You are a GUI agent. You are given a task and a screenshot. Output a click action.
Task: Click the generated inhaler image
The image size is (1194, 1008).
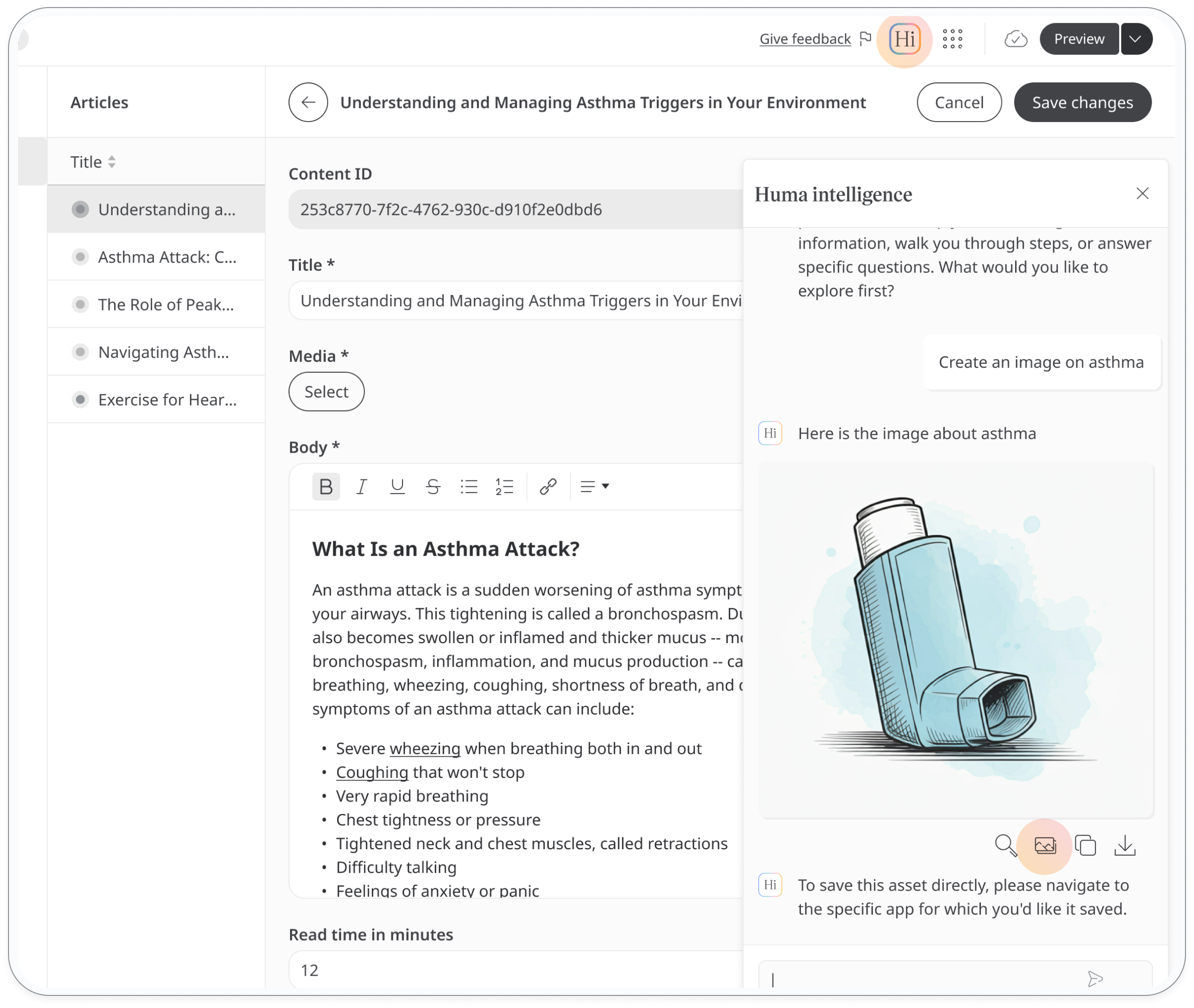coord(955,640)
